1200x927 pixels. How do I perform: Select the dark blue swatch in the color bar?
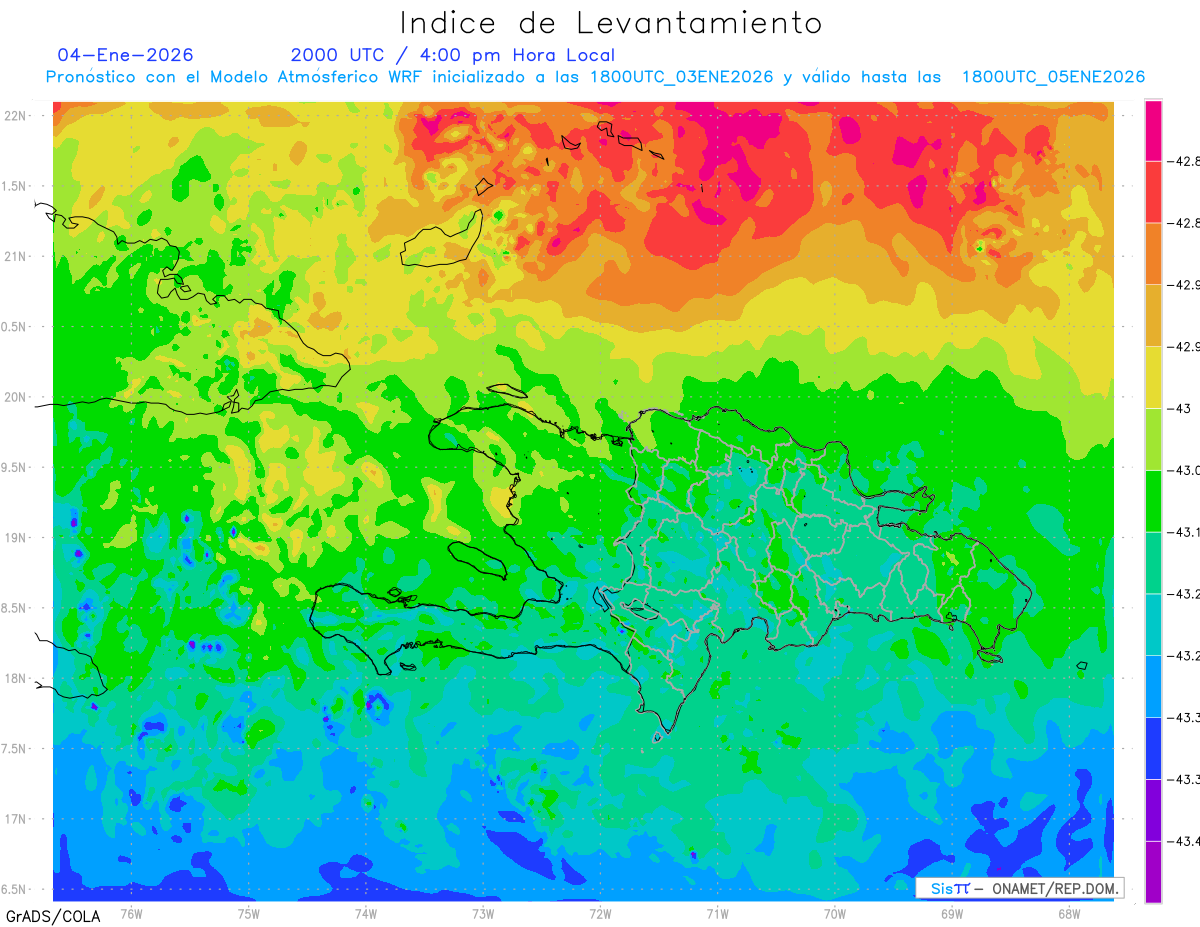click(1153, 748)
